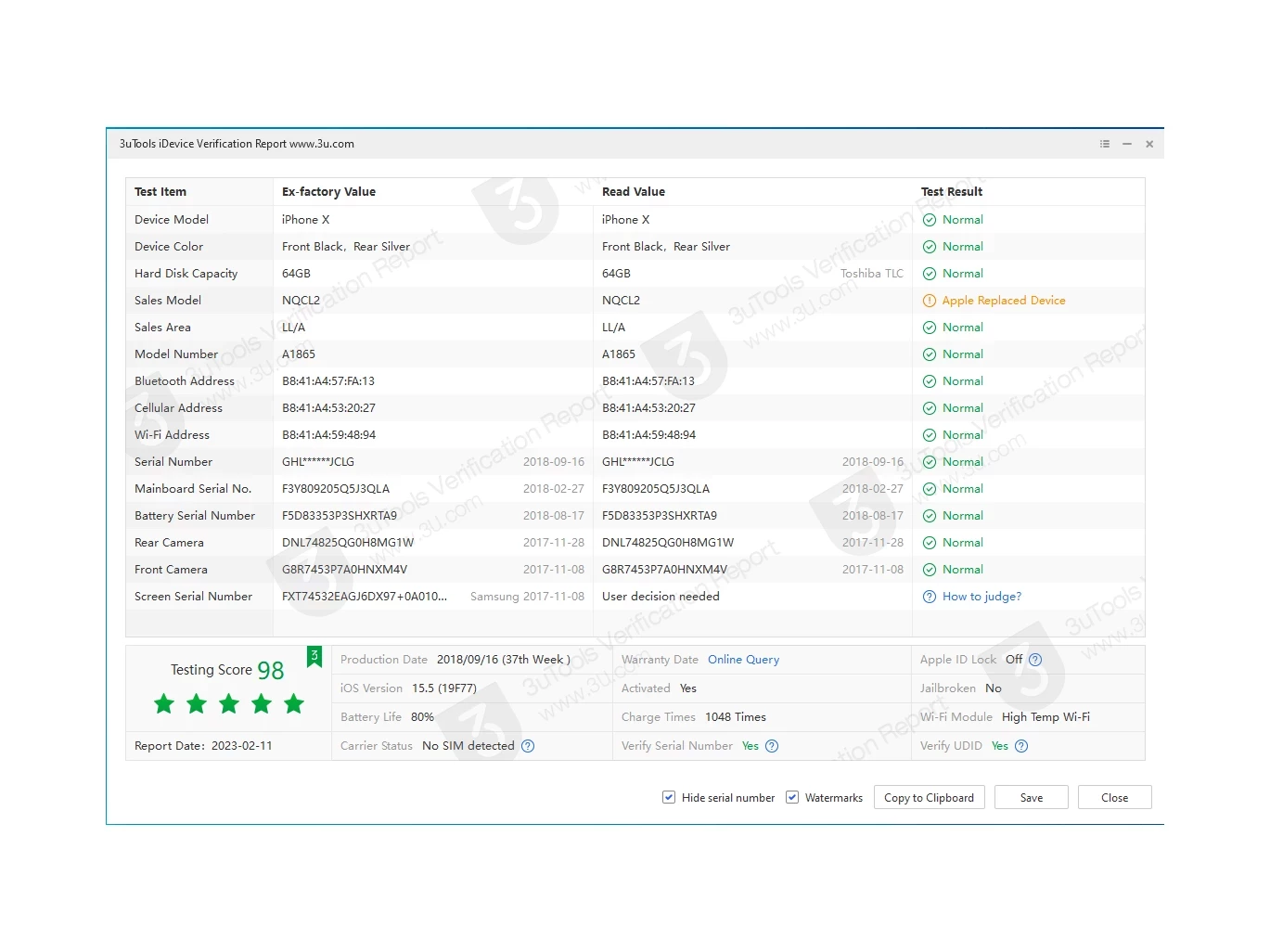Click the Mainboard Serial No. normal check icon
This screenshot has width=1270, height=952.
930,489
